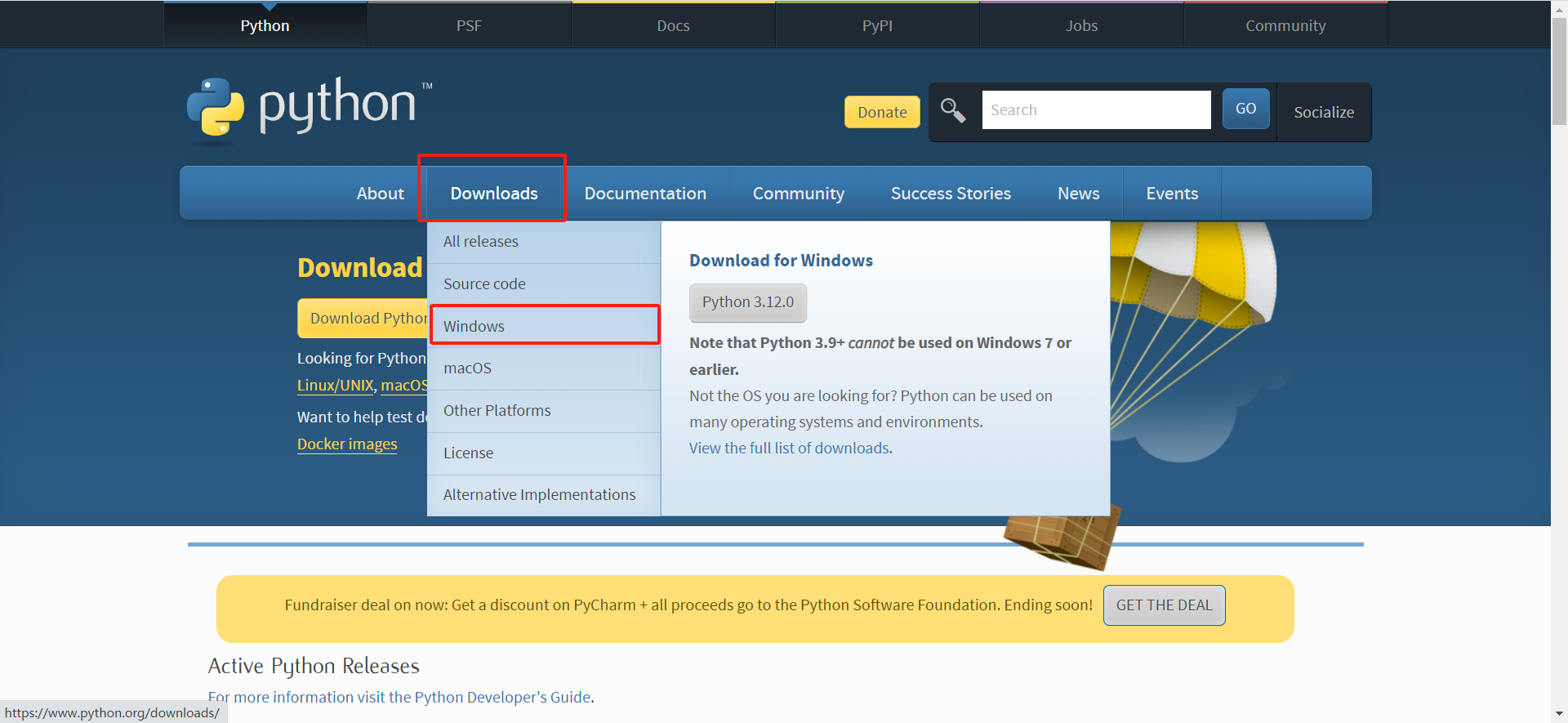Image resolution: width=1568 pixels, height=723 pixels.
Task: Open the Jobs tab in top bar
Action: pos(1082,25)
